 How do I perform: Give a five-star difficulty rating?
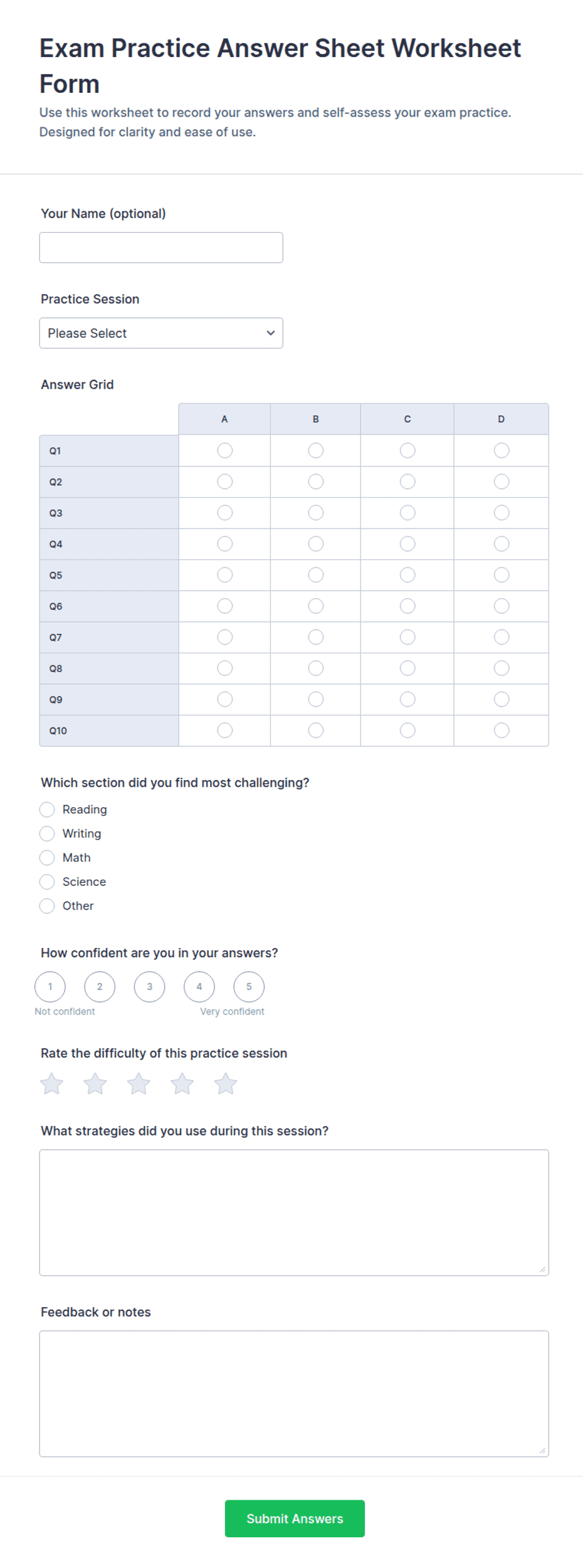(226, 1084)
